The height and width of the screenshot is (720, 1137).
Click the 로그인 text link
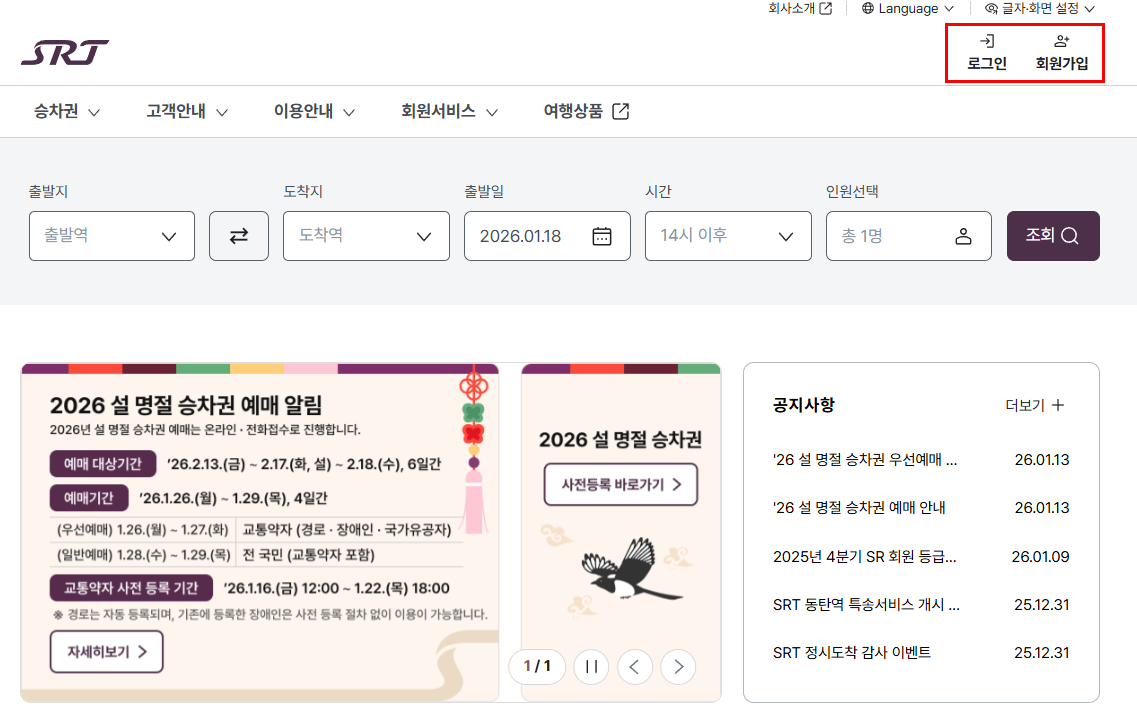pyautogui.click(x=987, y=63)
